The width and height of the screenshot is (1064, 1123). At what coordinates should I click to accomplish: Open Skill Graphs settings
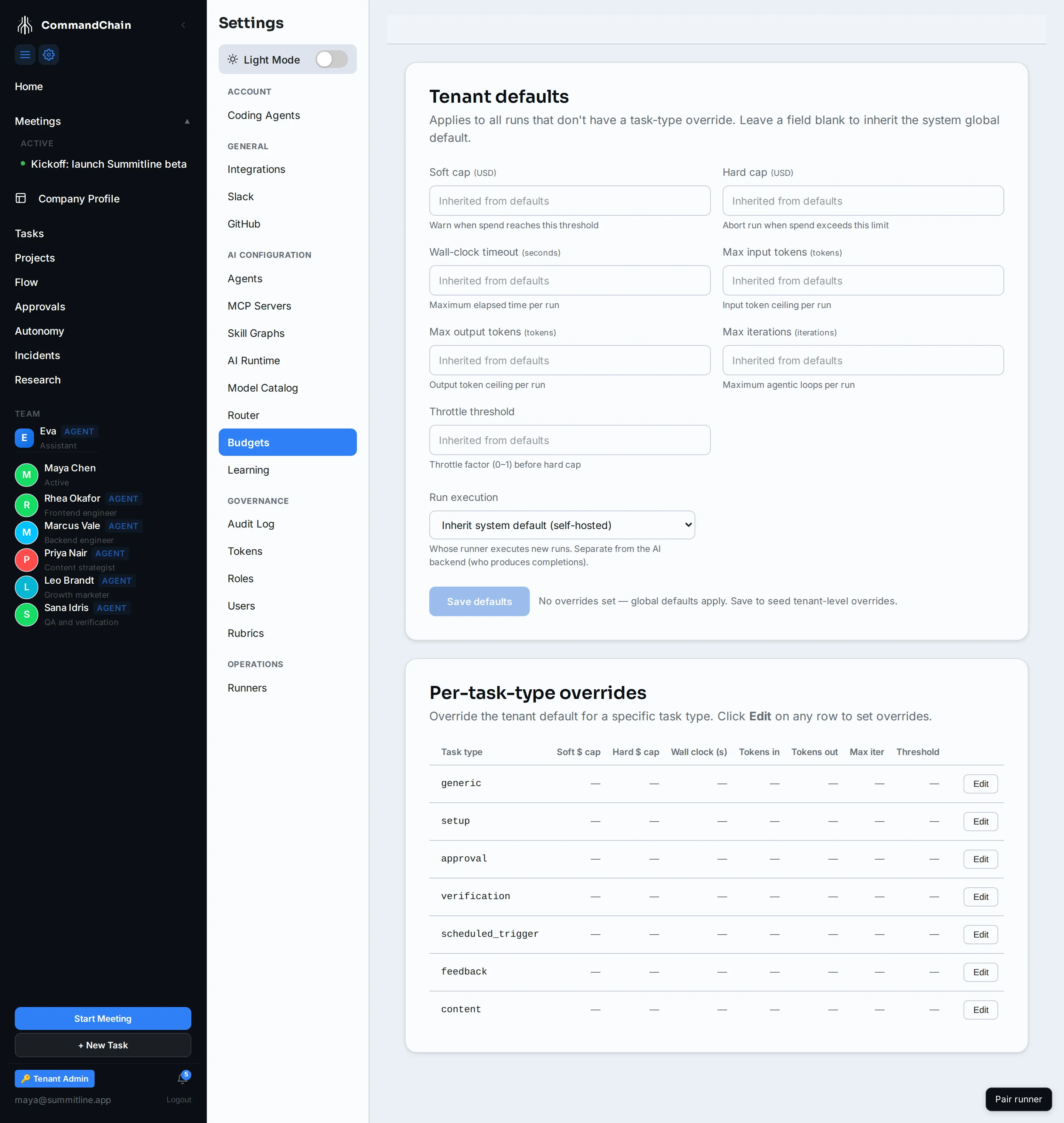click(x=287, y=334)
